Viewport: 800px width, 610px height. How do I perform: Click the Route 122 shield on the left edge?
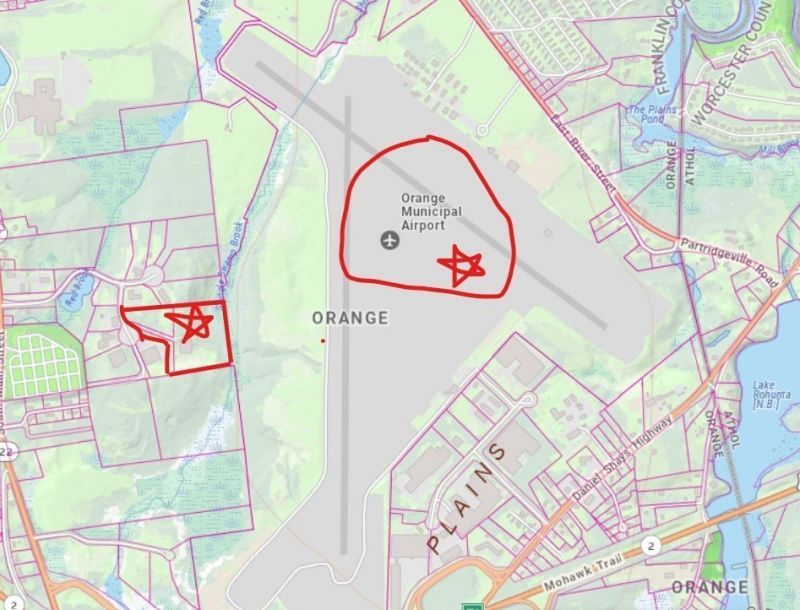coord(5,452)
